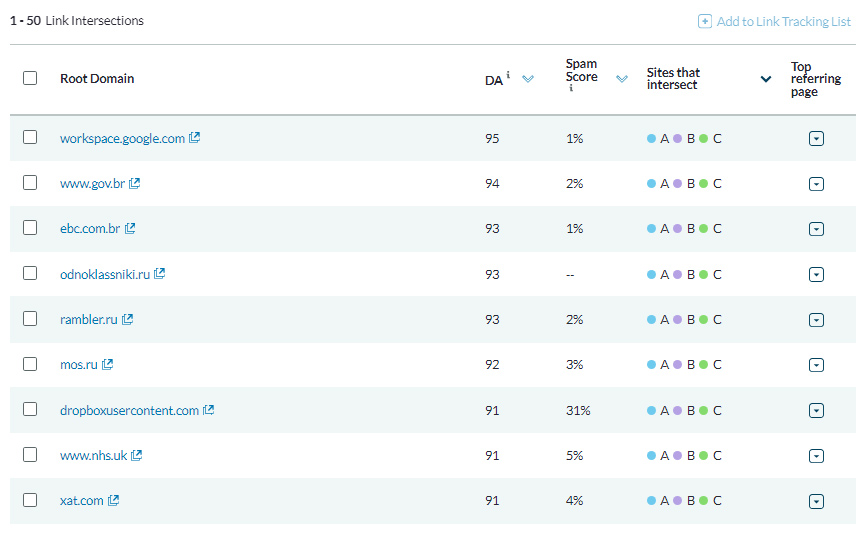Click Add to Link Tracking List

click(x=783, y=21)
